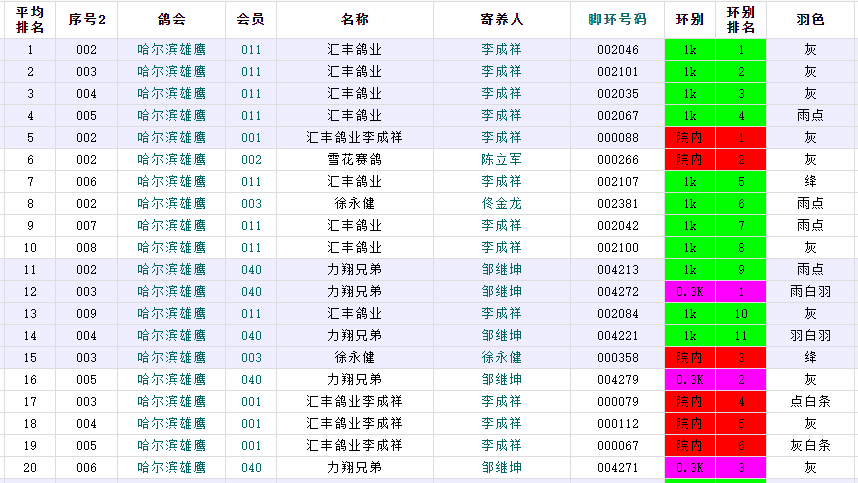Click the 平均排名 column header
The image size is (858, 483).
29,19
